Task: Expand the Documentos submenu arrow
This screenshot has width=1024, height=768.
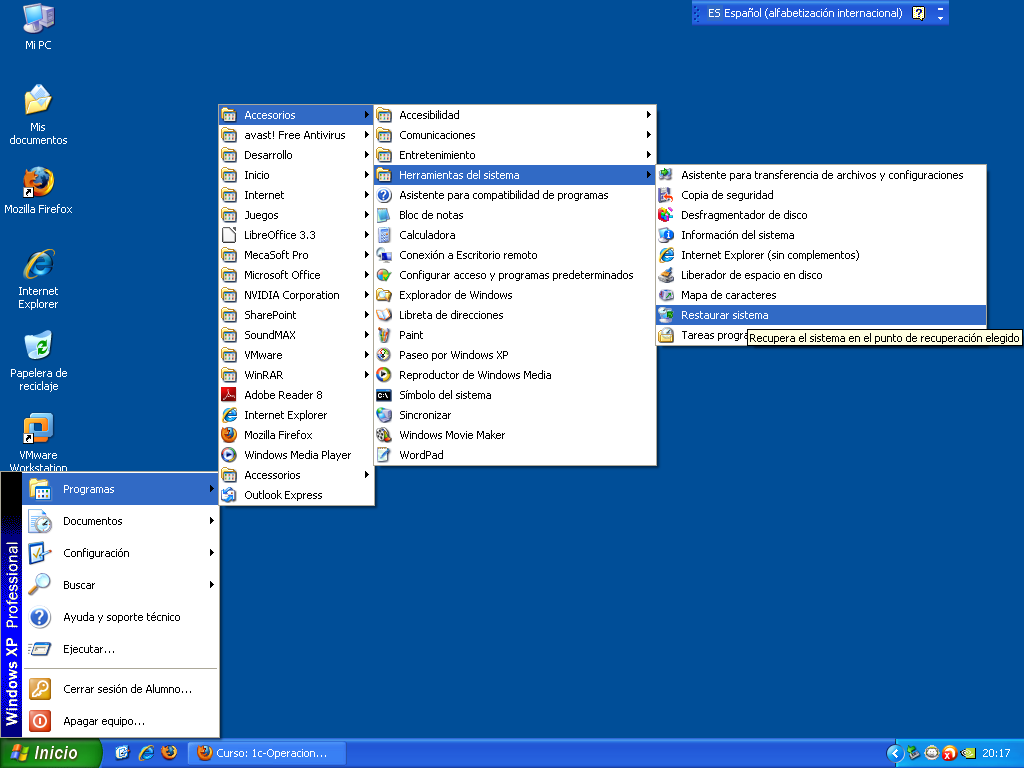Action: 212,521
